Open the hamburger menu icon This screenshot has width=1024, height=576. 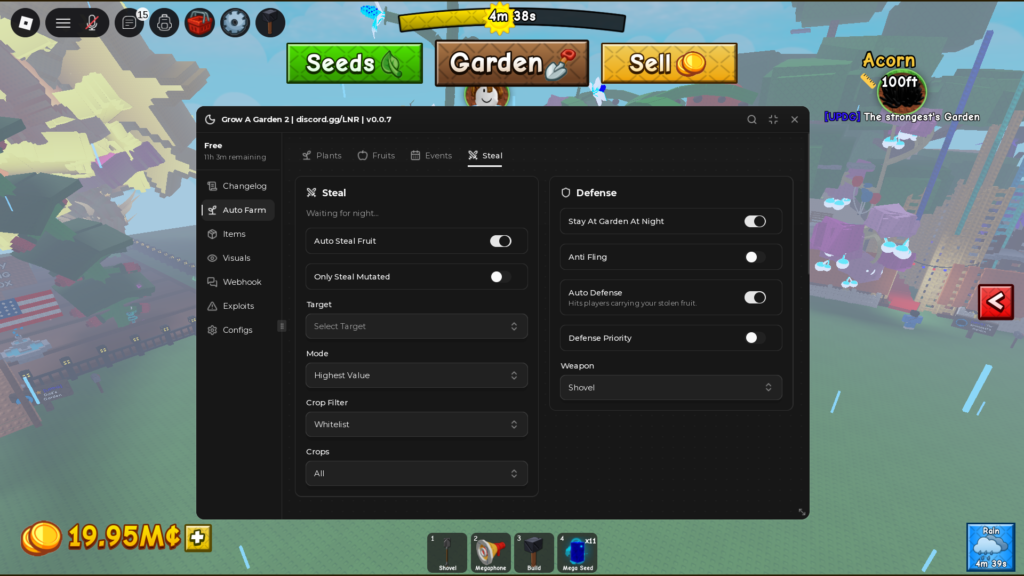[x=63, y=23]
